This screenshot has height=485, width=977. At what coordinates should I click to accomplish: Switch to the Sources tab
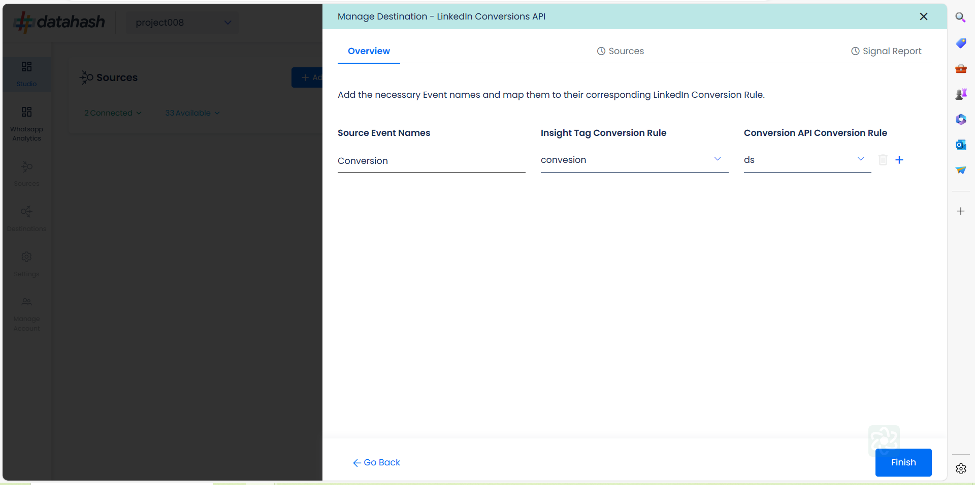(x=620, y=51)
